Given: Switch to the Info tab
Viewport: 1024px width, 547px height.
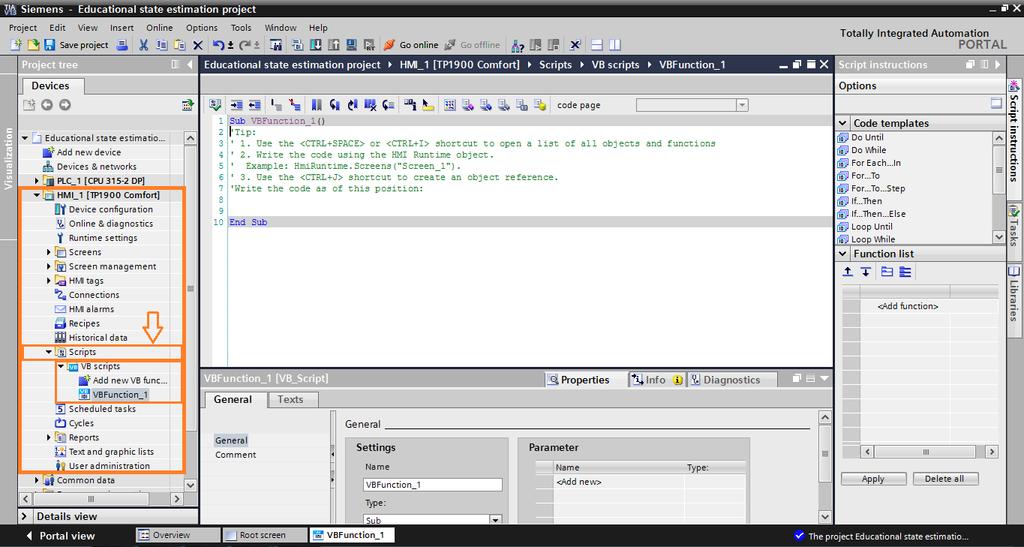Looking at the screenshot, I should pos(656,380).
